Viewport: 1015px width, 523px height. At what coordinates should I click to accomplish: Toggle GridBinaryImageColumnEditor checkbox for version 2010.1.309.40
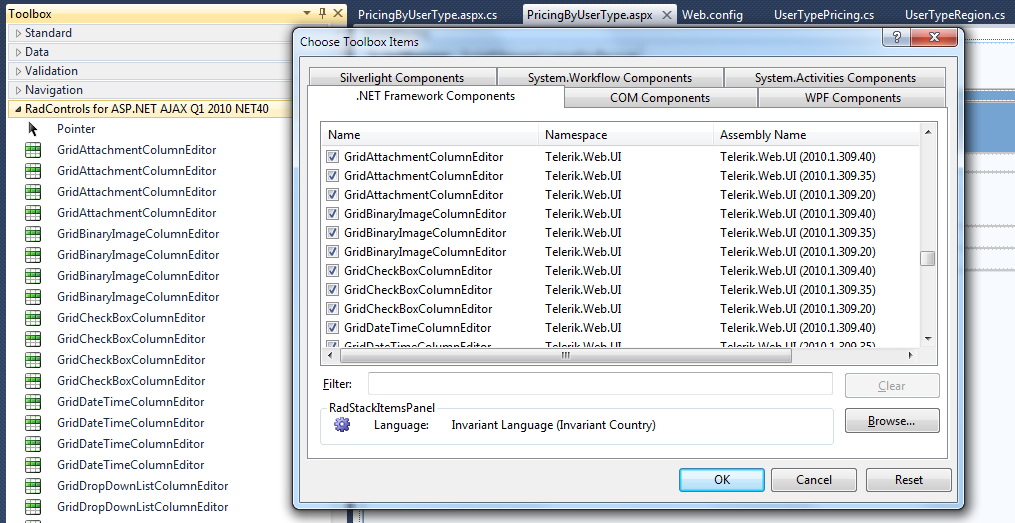click(332, 214)
